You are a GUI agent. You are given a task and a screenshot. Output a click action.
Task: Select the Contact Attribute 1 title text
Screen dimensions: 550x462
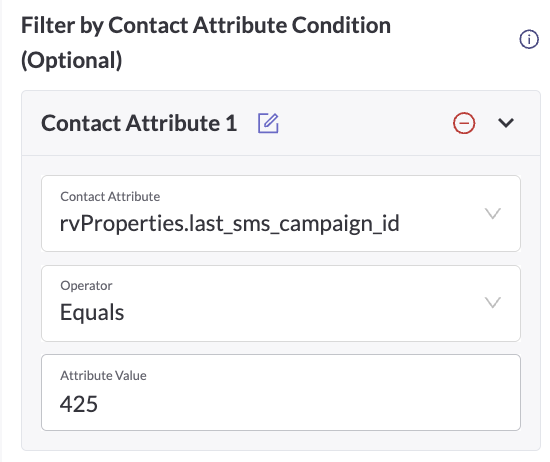pyautogui.click(x=139, y=123)
